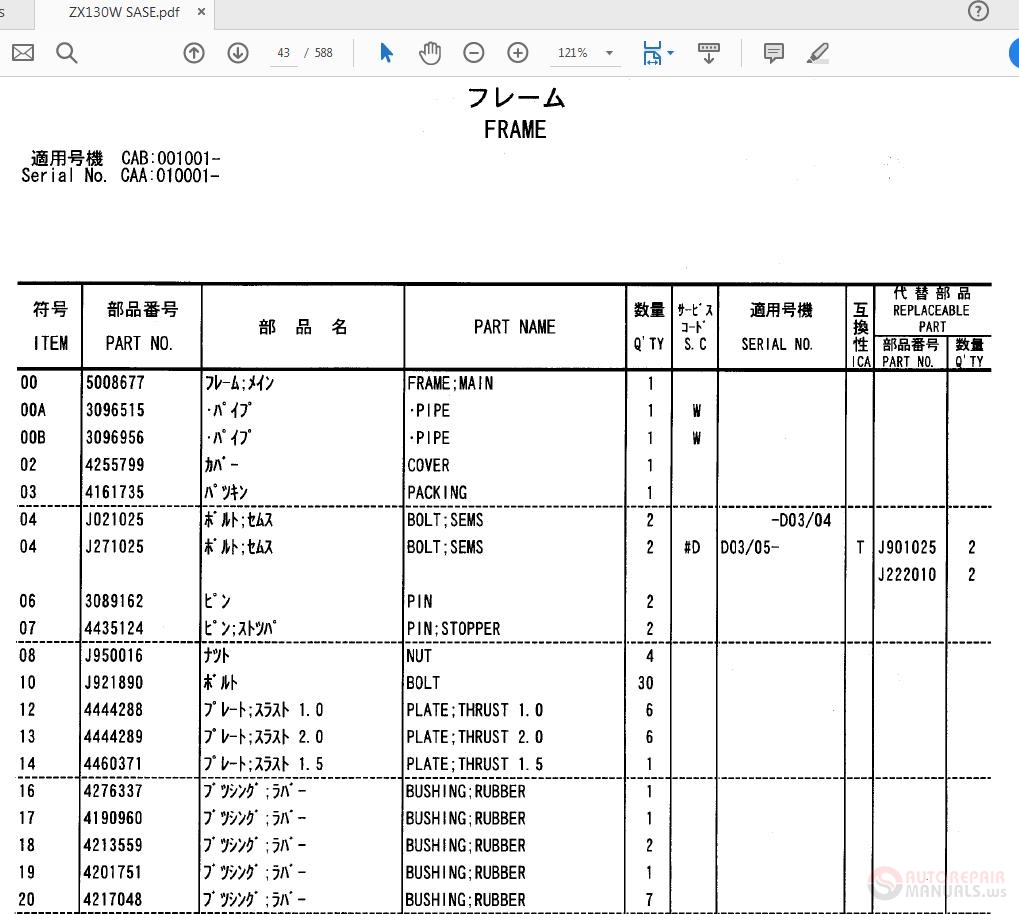
Task: Zoom out on the document
Action: pos(473,52)
